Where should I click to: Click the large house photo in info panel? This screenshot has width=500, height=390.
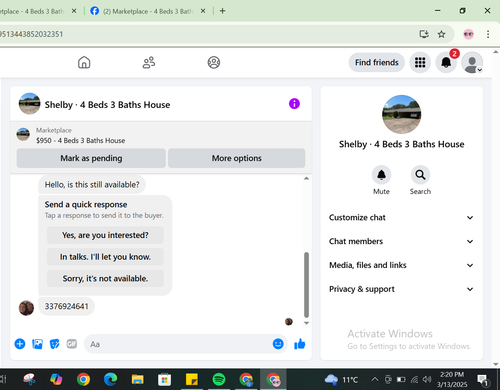click(401, 114)
